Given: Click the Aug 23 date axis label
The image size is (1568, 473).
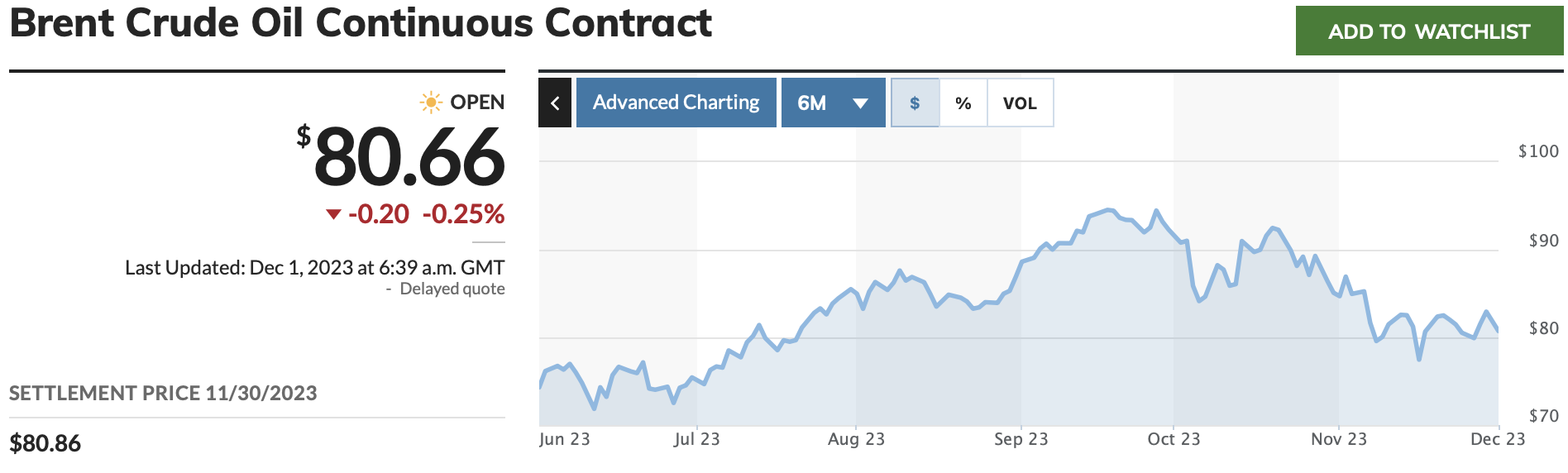Looking at the screenshot, I should tap(856, 439).
